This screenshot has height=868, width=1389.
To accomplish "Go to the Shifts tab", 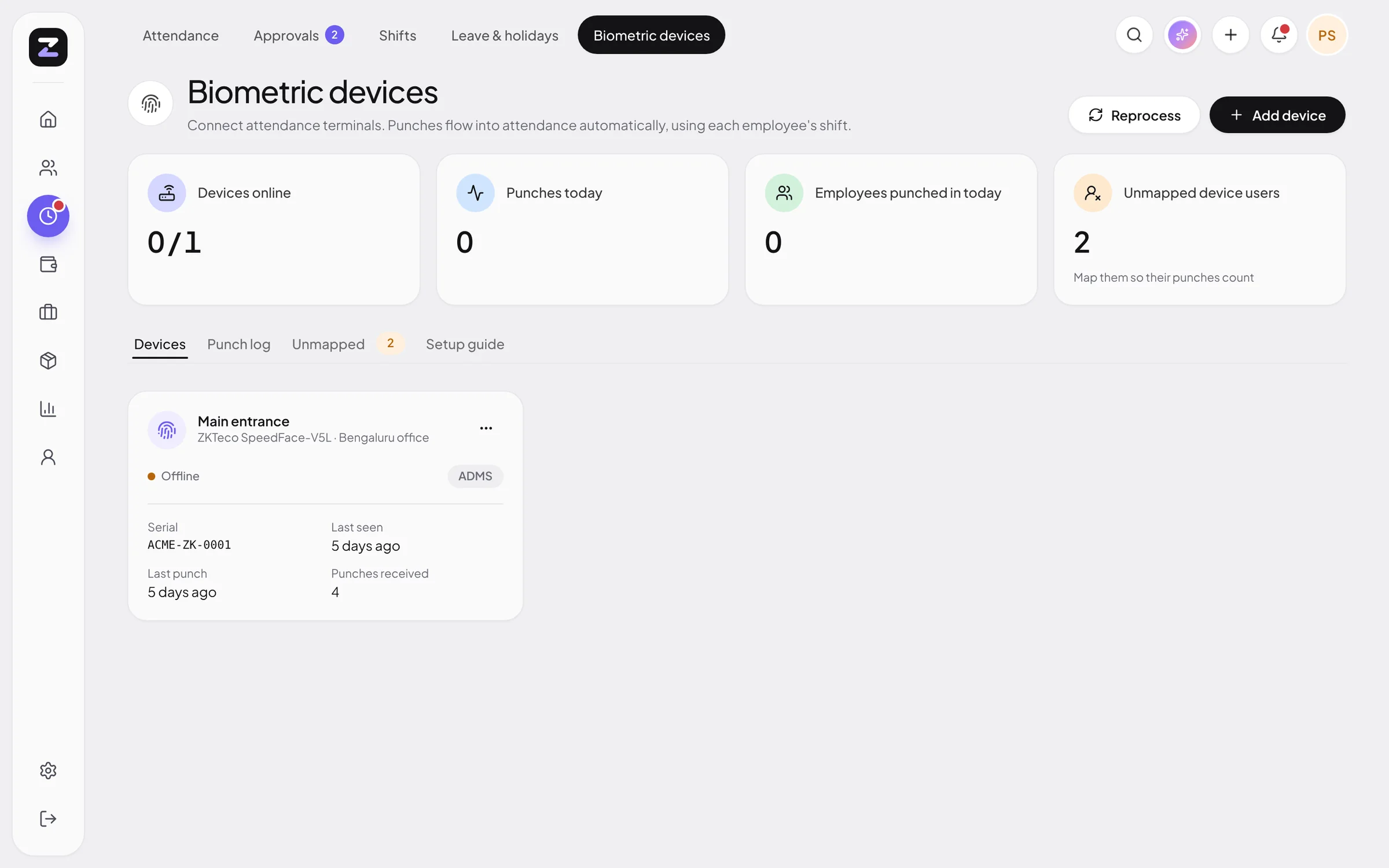I will 398,35.
